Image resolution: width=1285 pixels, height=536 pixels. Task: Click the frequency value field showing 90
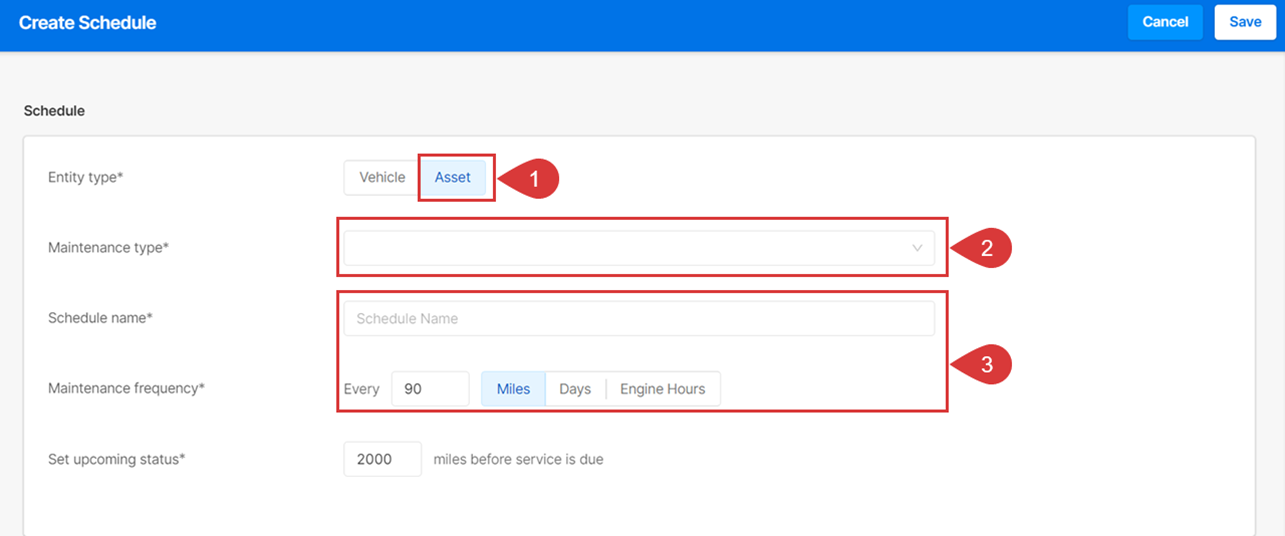point(430,389)
